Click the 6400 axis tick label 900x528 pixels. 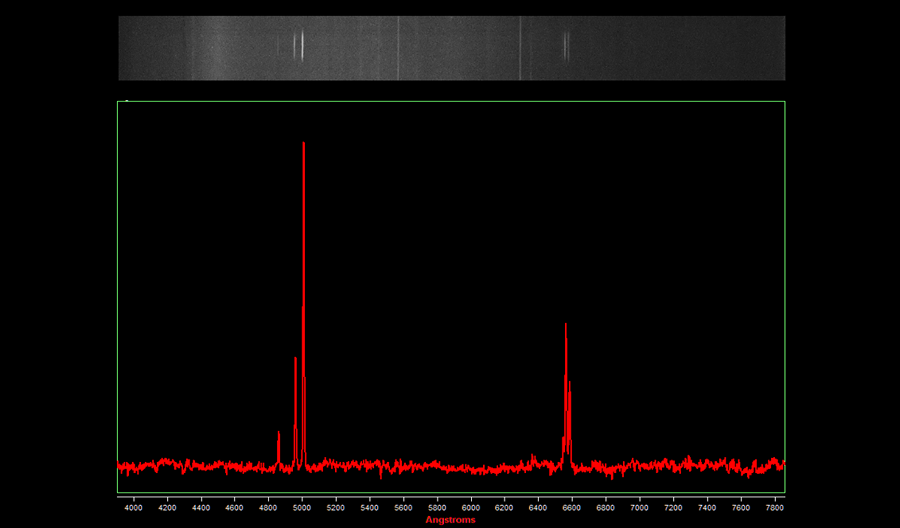(x=538, y=508)
